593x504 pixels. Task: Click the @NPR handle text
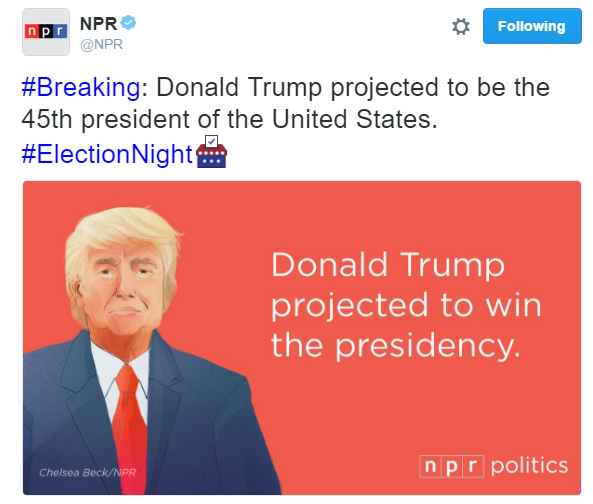tap(101, 45)
